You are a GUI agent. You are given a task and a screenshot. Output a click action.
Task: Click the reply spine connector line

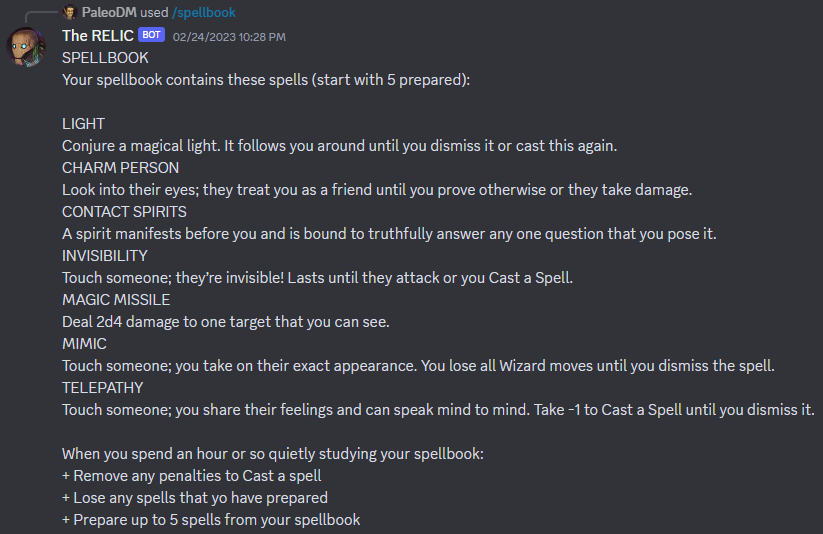tap(41, 16)
